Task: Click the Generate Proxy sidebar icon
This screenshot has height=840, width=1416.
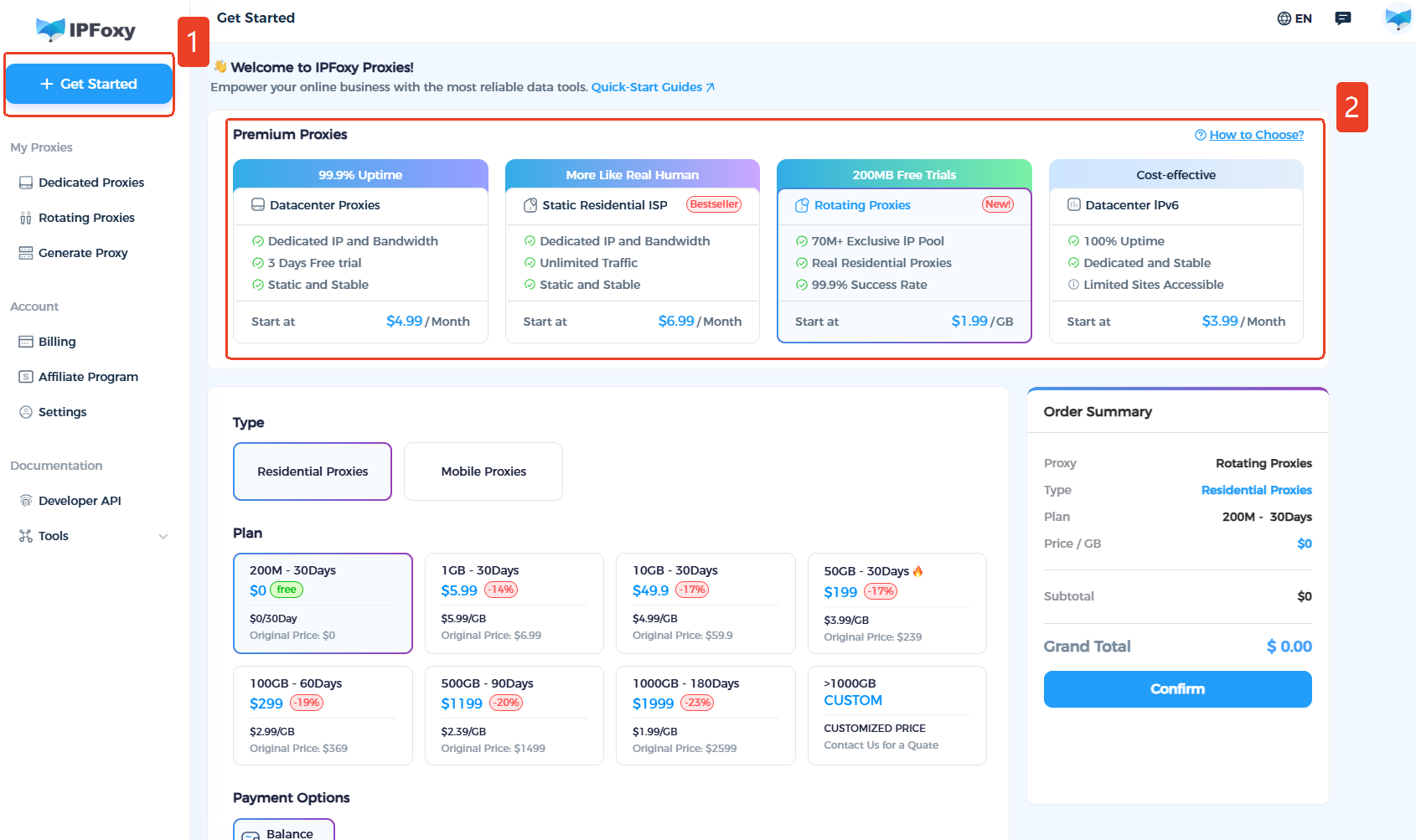Action: 26,253
